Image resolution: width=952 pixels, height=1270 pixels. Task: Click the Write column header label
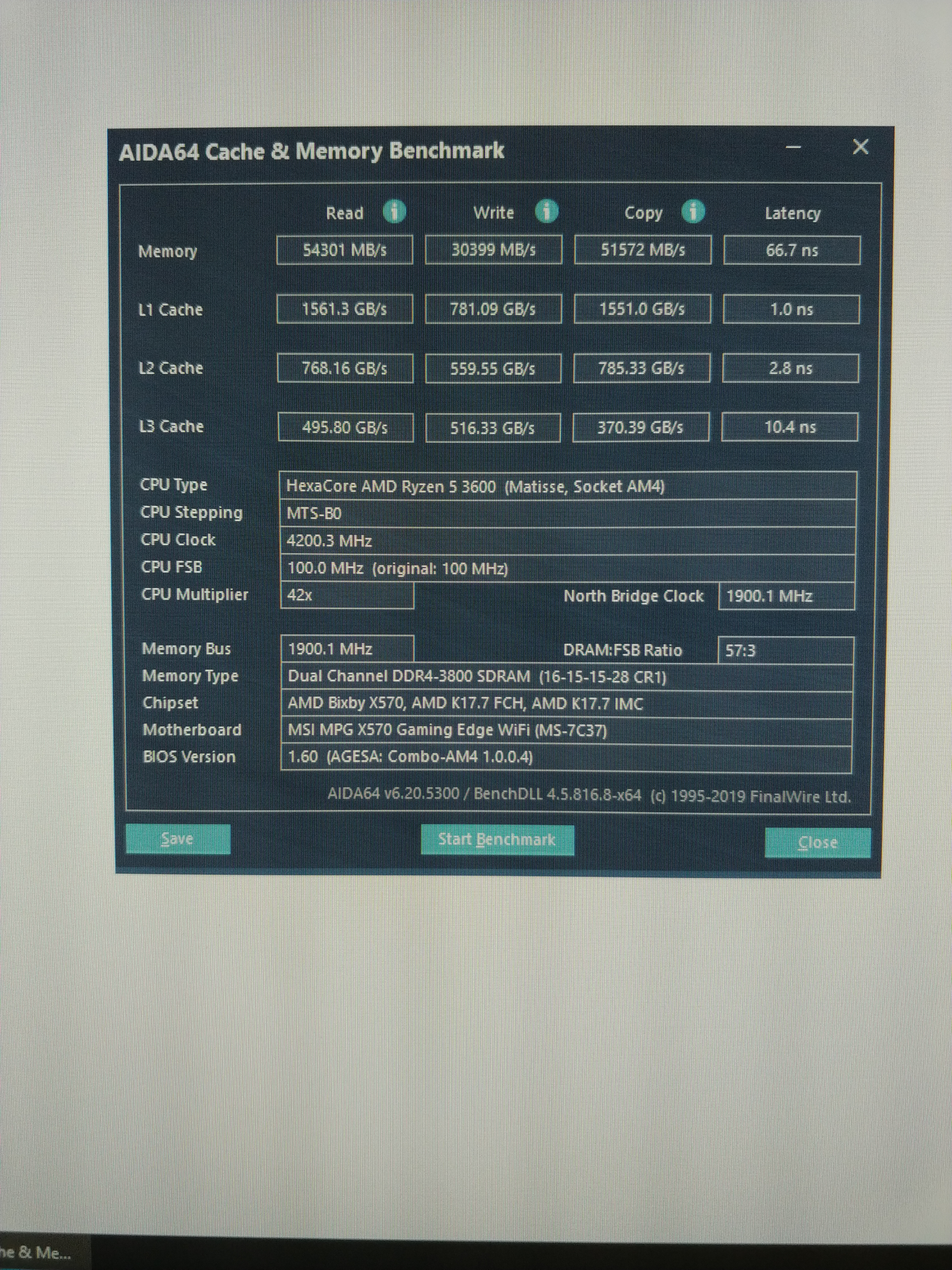(493, 213)
